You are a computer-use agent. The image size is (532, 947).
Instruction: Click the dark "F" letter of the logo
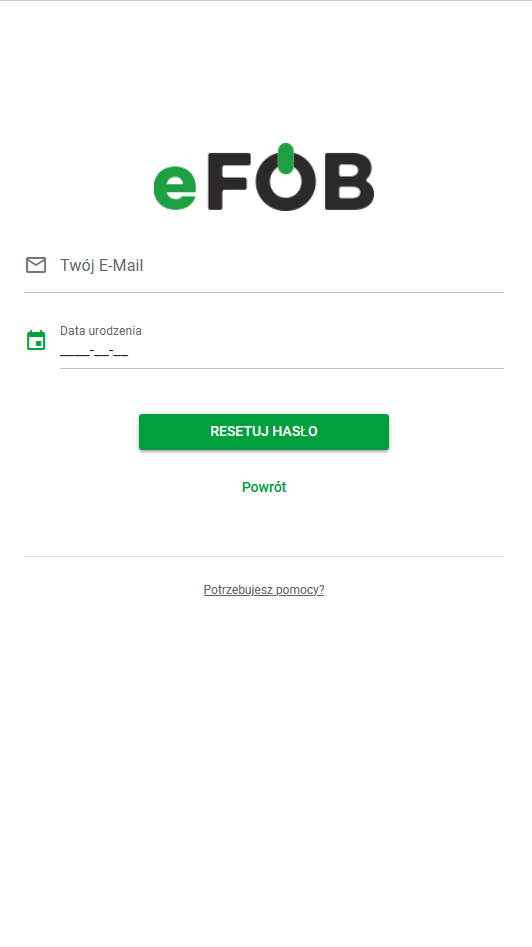point(229,181)
